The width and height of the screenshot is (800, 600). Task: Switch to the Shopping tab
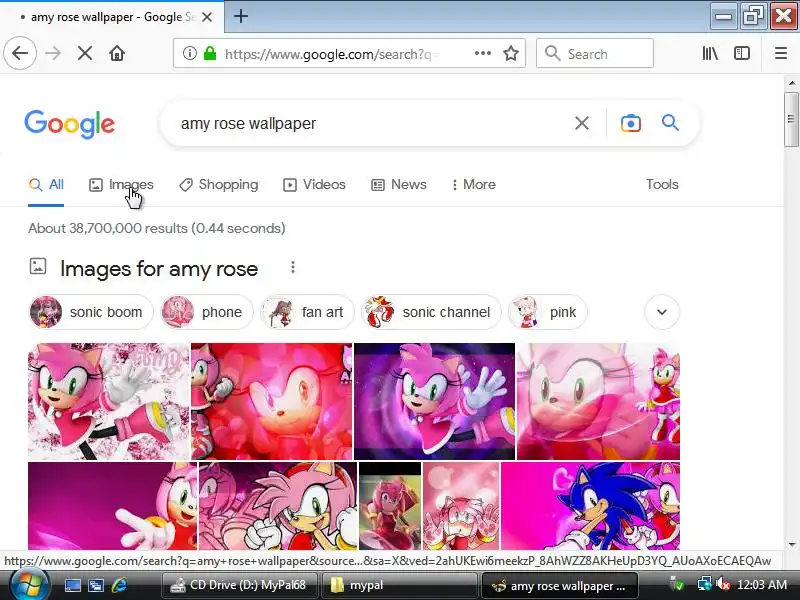click(219, 185)
